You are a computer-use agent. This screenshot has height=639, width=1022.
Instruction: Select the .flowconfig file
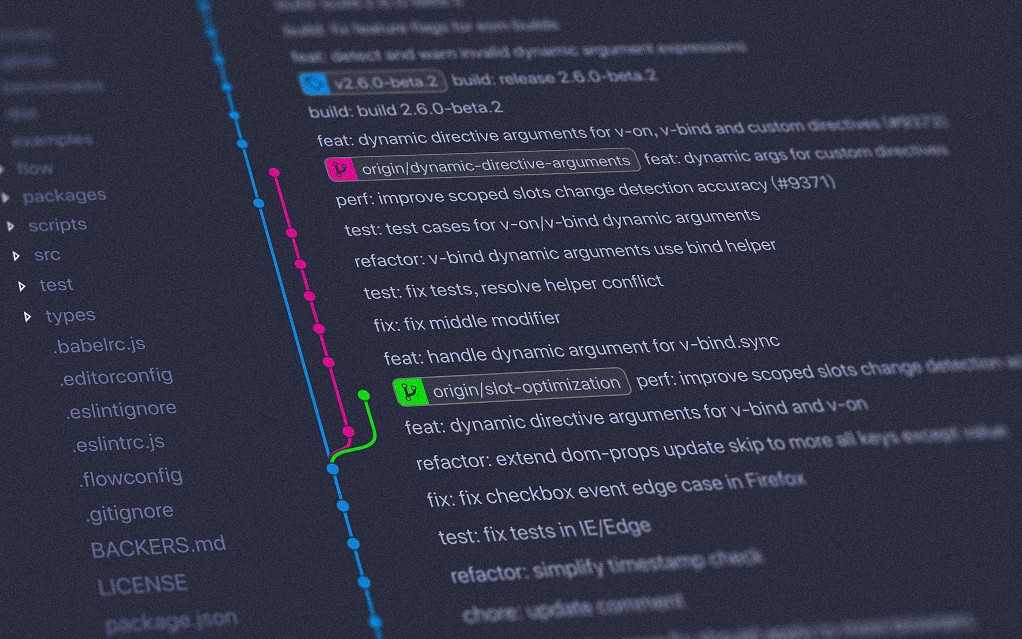coord(130,477)
